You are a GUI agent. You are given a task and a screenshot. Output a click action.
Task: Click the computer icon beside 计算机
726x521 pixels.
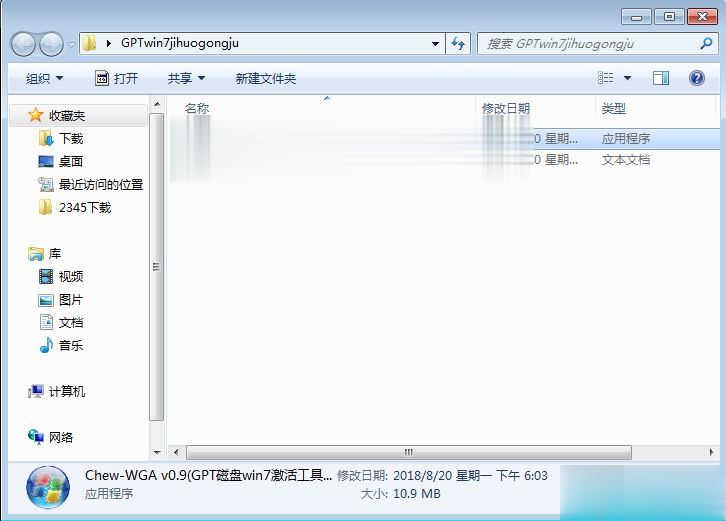[x=36, y=392]
